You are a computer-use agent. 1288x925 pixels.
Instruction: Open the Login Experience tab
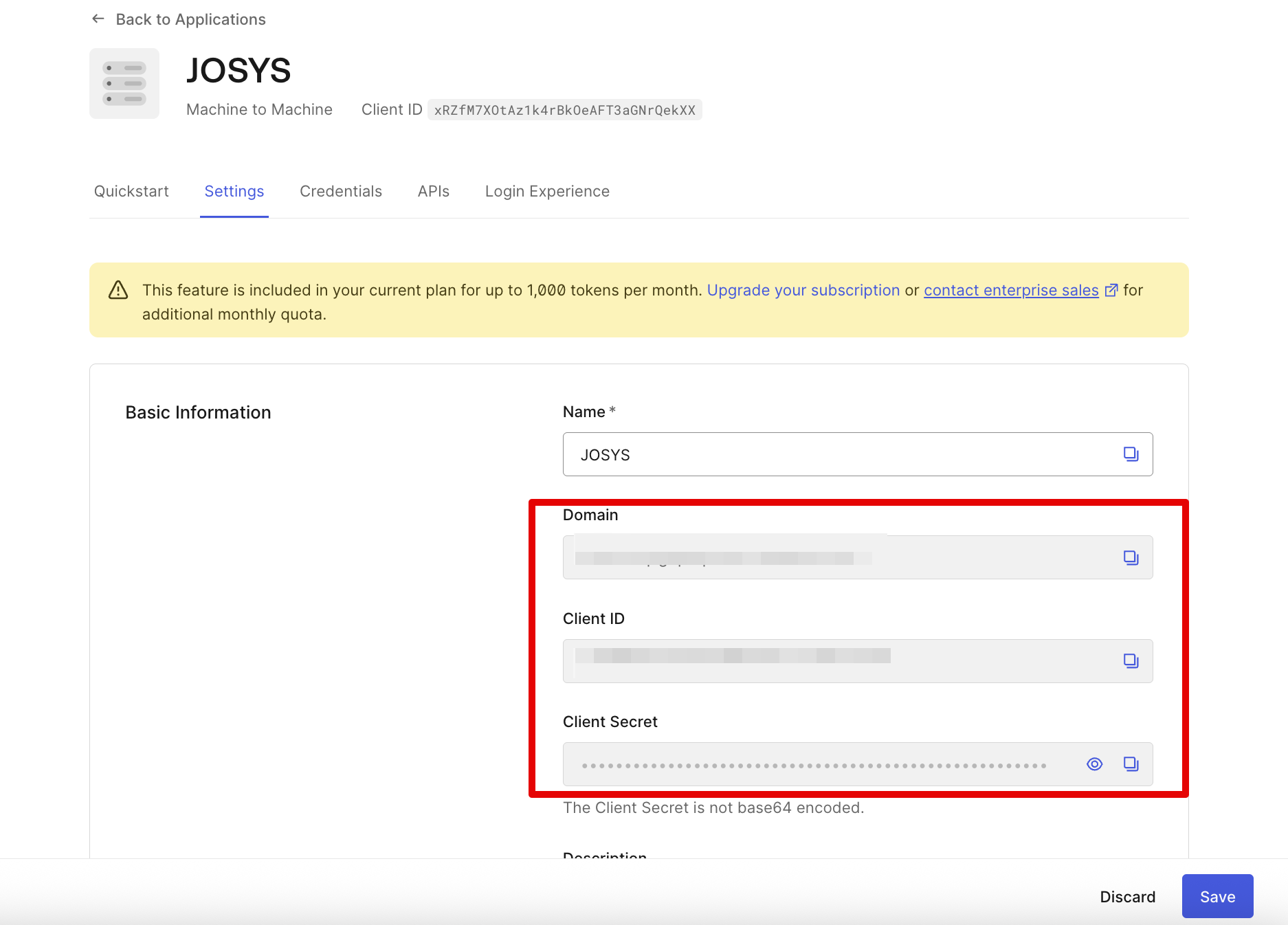(x=547, y=191)
